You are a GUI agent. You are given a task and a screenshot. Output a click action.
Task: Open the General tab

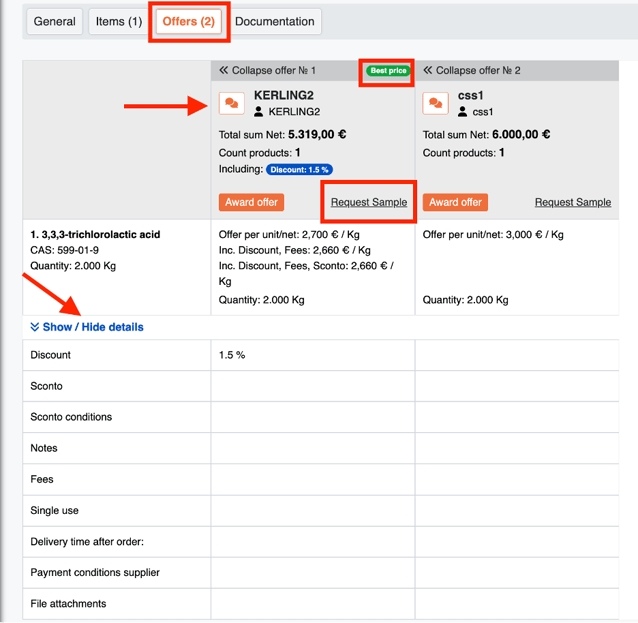point(55,22)
